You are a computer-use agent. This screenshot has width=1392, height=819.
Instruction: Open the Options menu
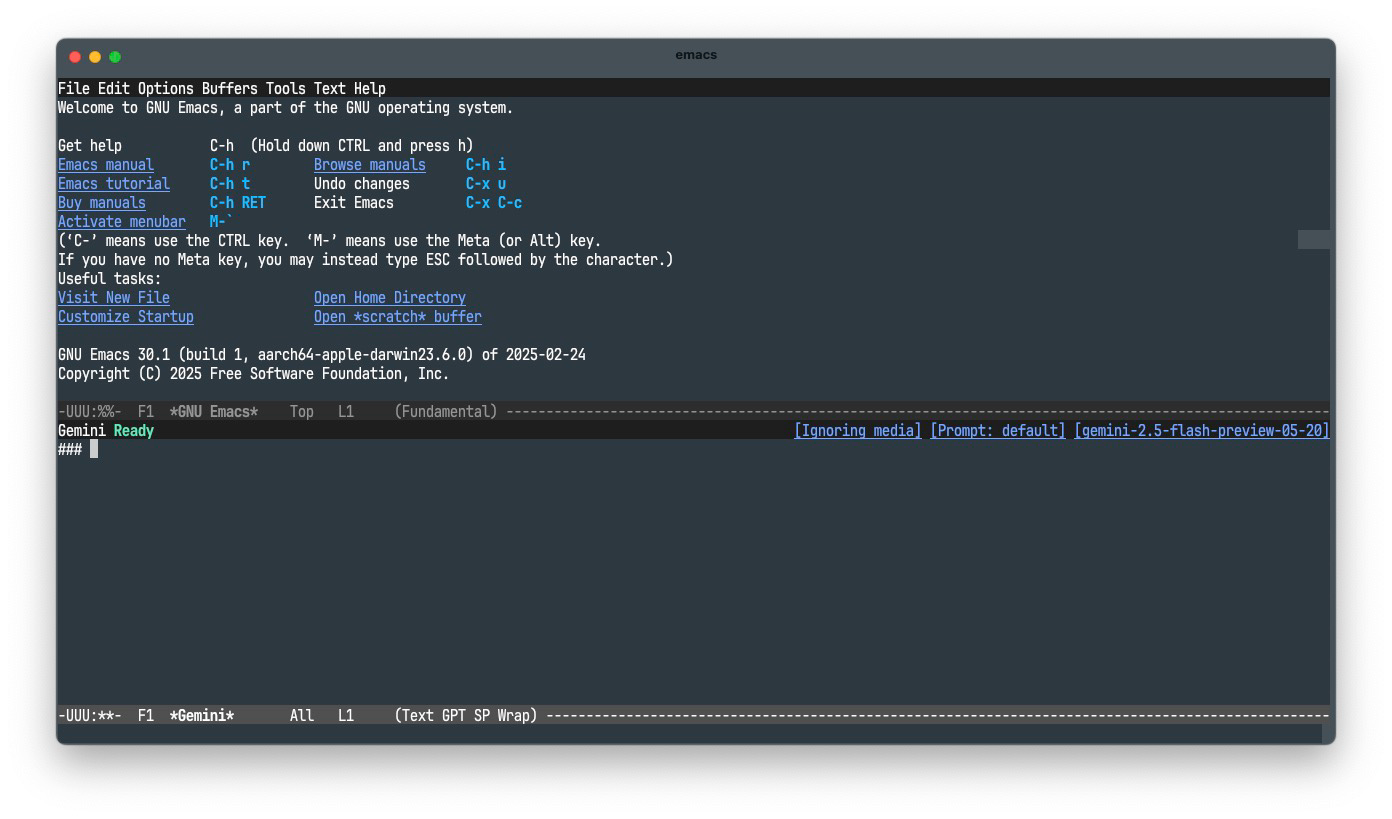(x=166, y=88)
